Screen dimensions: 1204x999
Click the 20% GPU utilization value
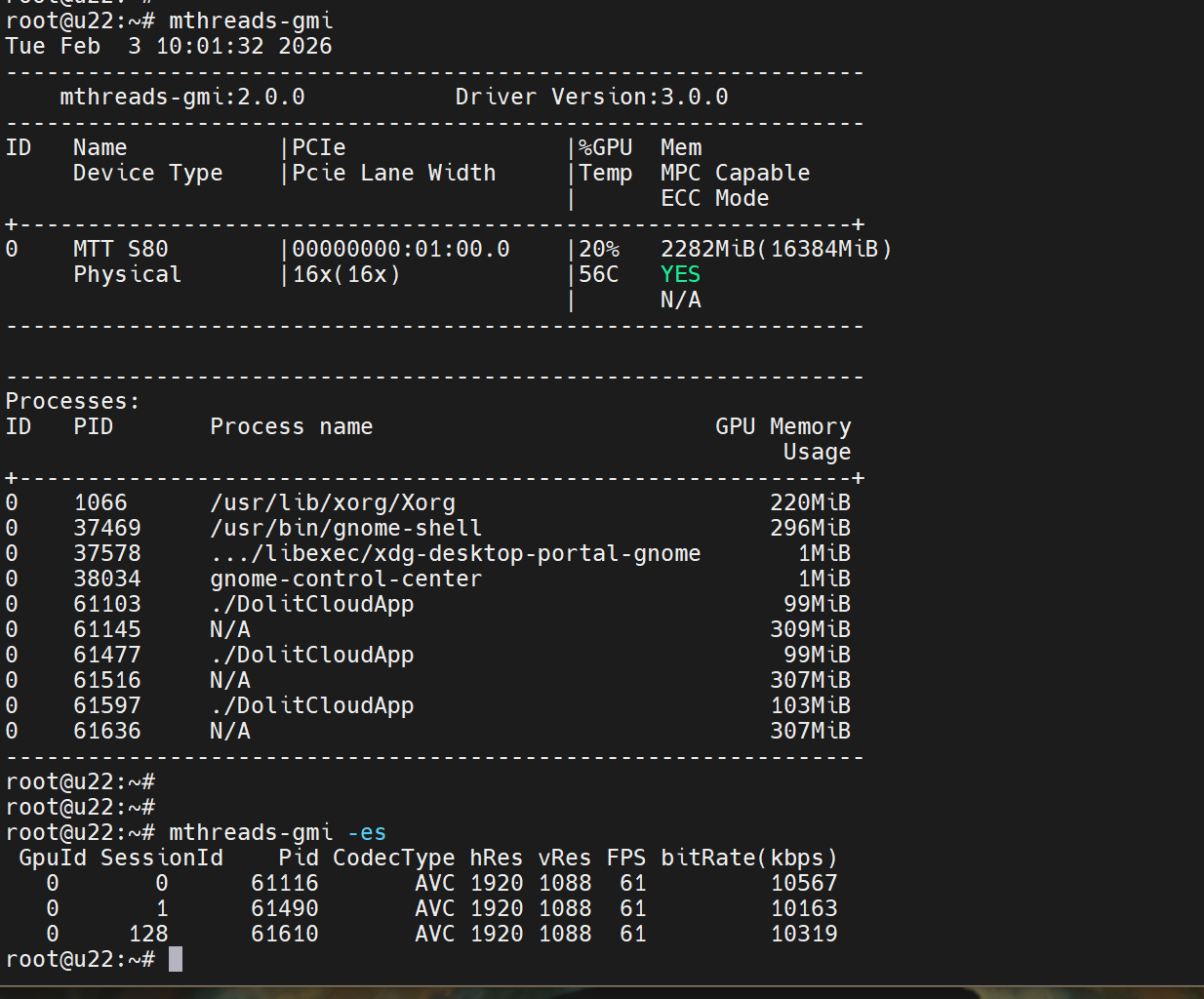(x=599, y=249)
